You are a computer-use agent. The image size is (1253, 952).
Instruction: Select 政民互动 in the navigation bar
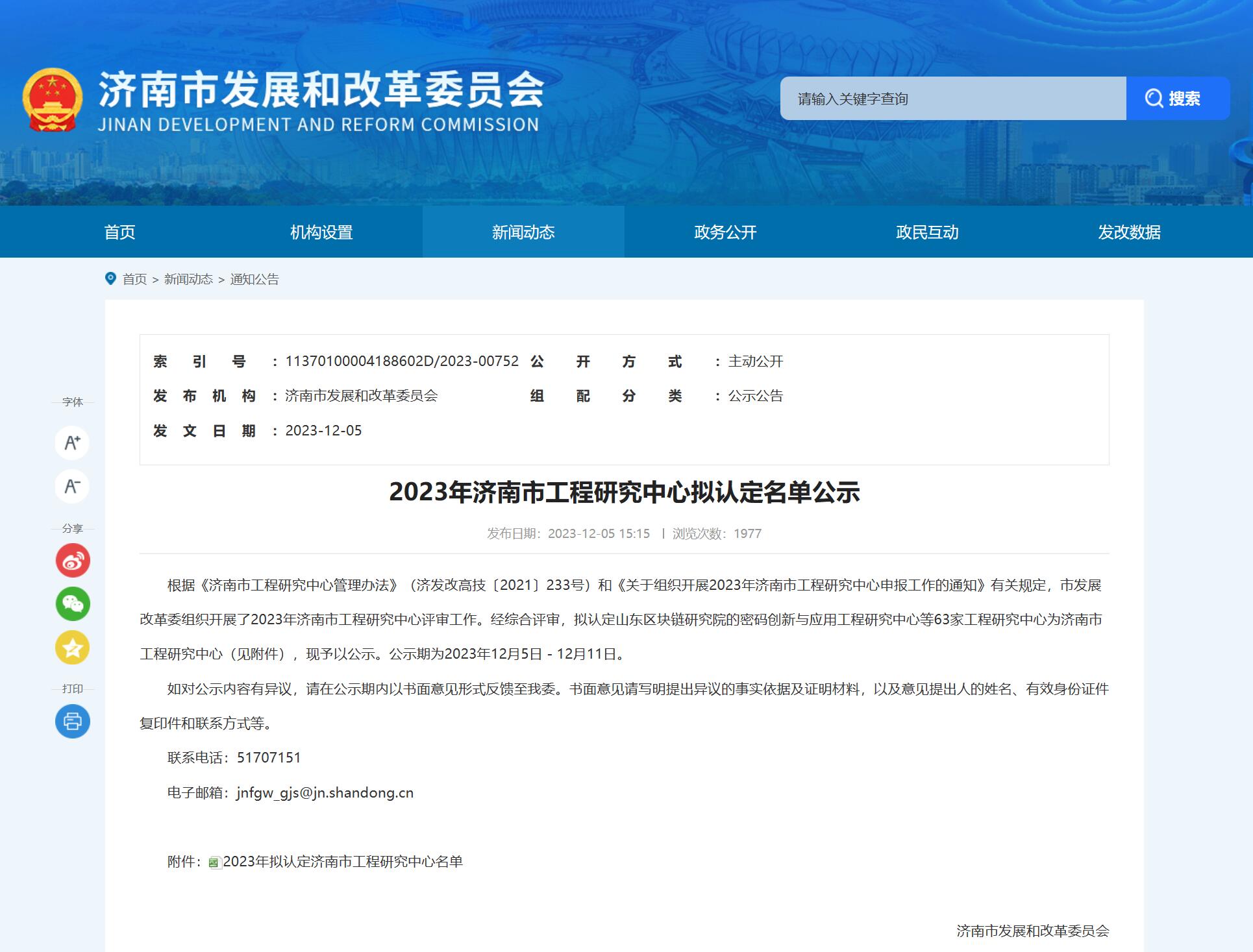point(927,232)
